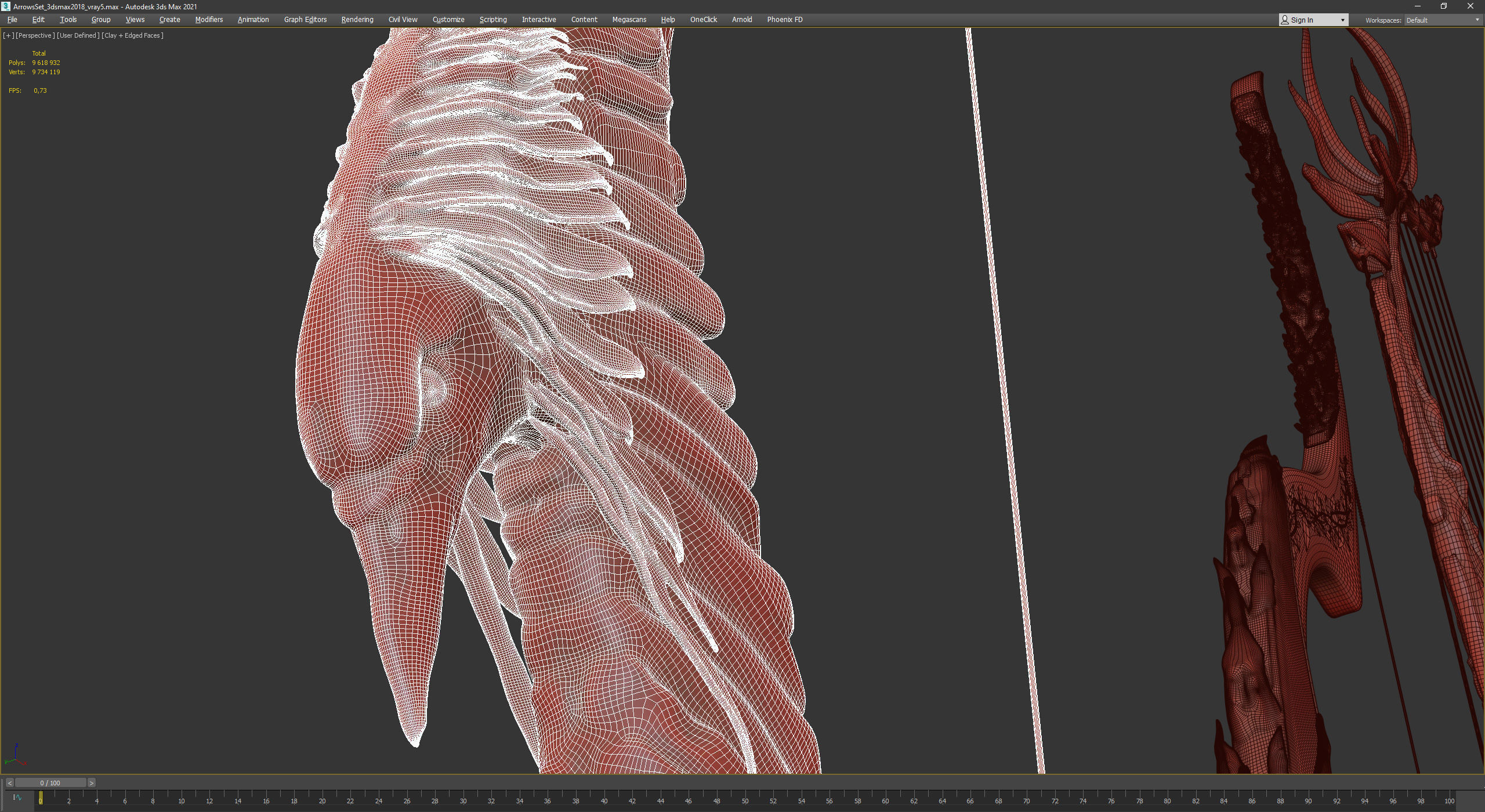Open the Rendering menu
This screenshot has height=812, width=1485.
(x=357, y=20)
